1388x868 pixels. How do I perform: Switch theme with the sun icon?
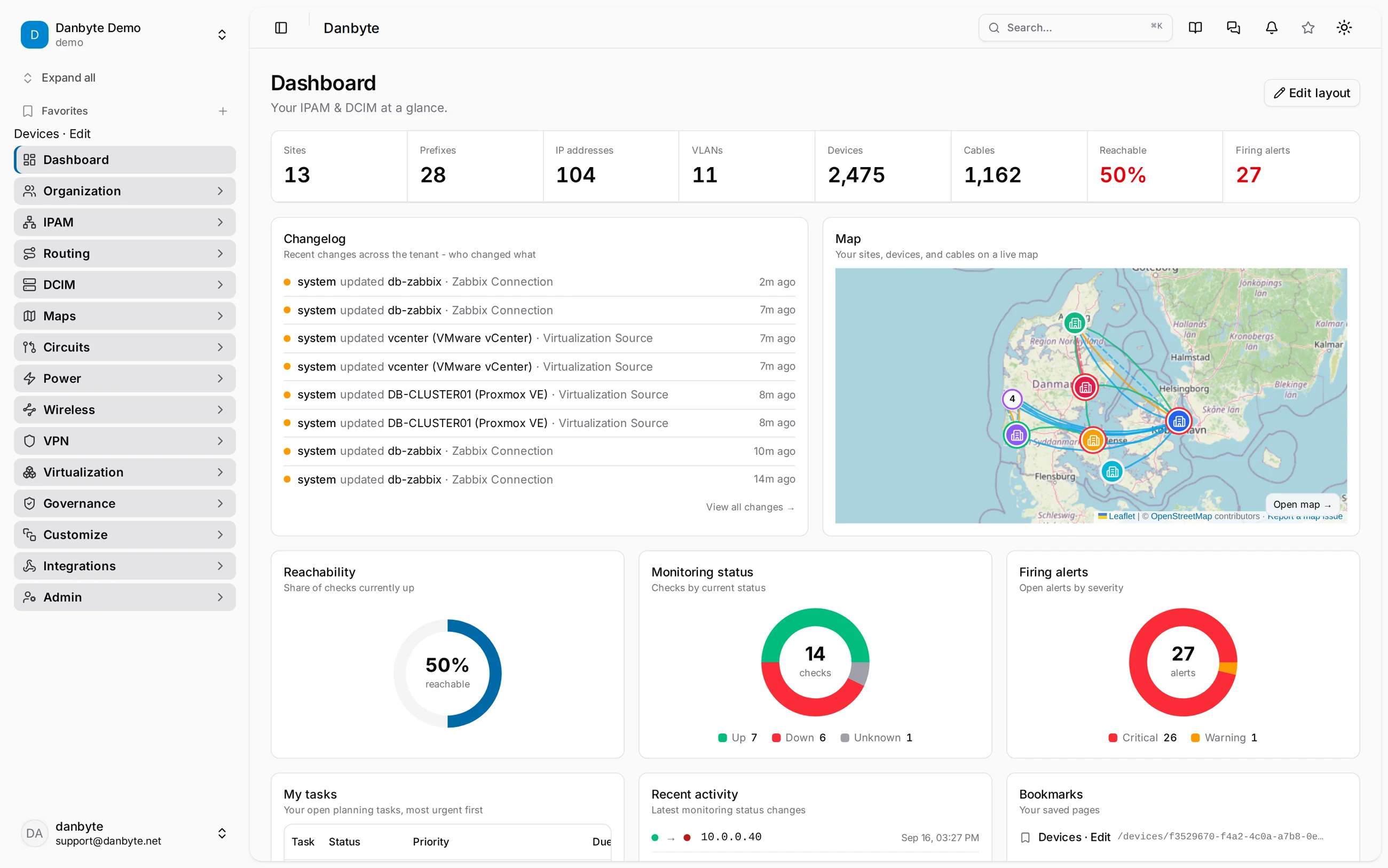click(x=1344, y=28)
